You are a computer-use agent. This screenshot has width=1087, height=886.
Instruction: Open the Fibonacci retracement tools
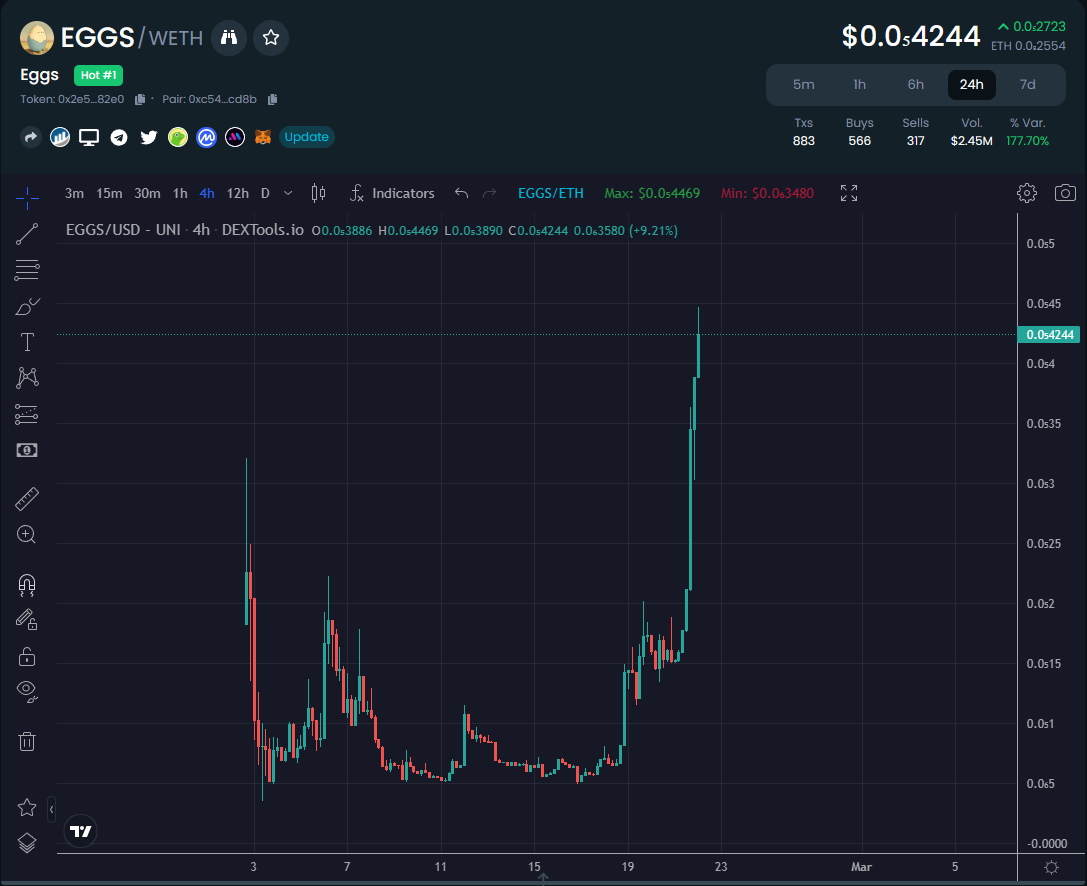[x=27, y=270]
